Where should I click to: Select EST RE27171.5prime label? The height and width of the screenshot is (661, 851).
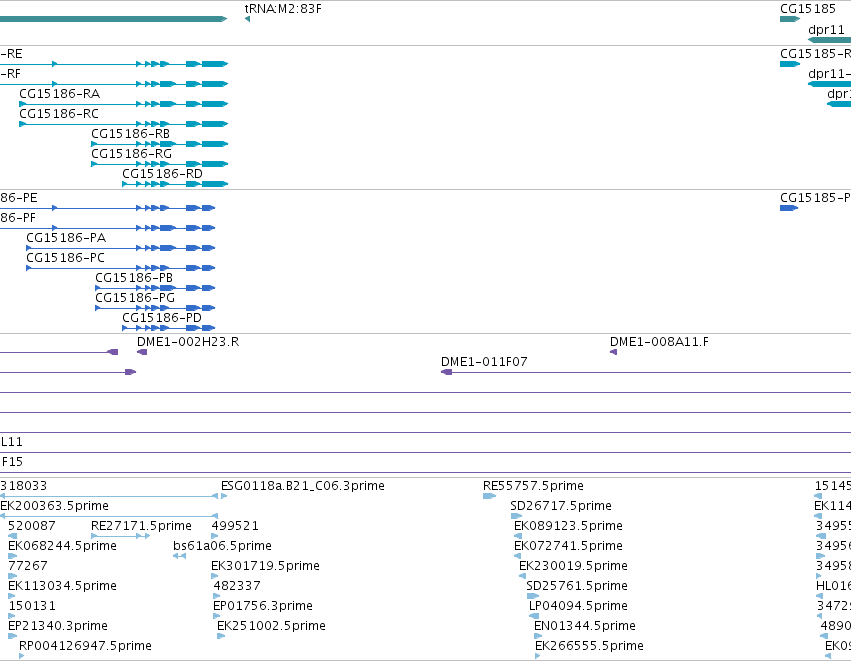click(141, 526)
